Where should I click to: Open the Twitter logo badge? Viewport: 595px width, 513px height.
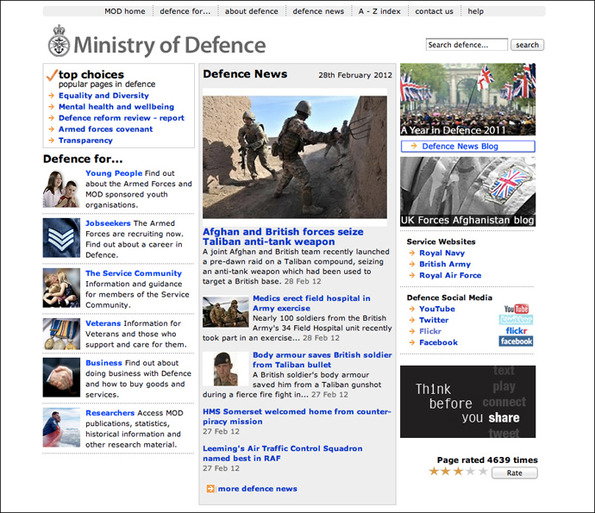[516, 319]
